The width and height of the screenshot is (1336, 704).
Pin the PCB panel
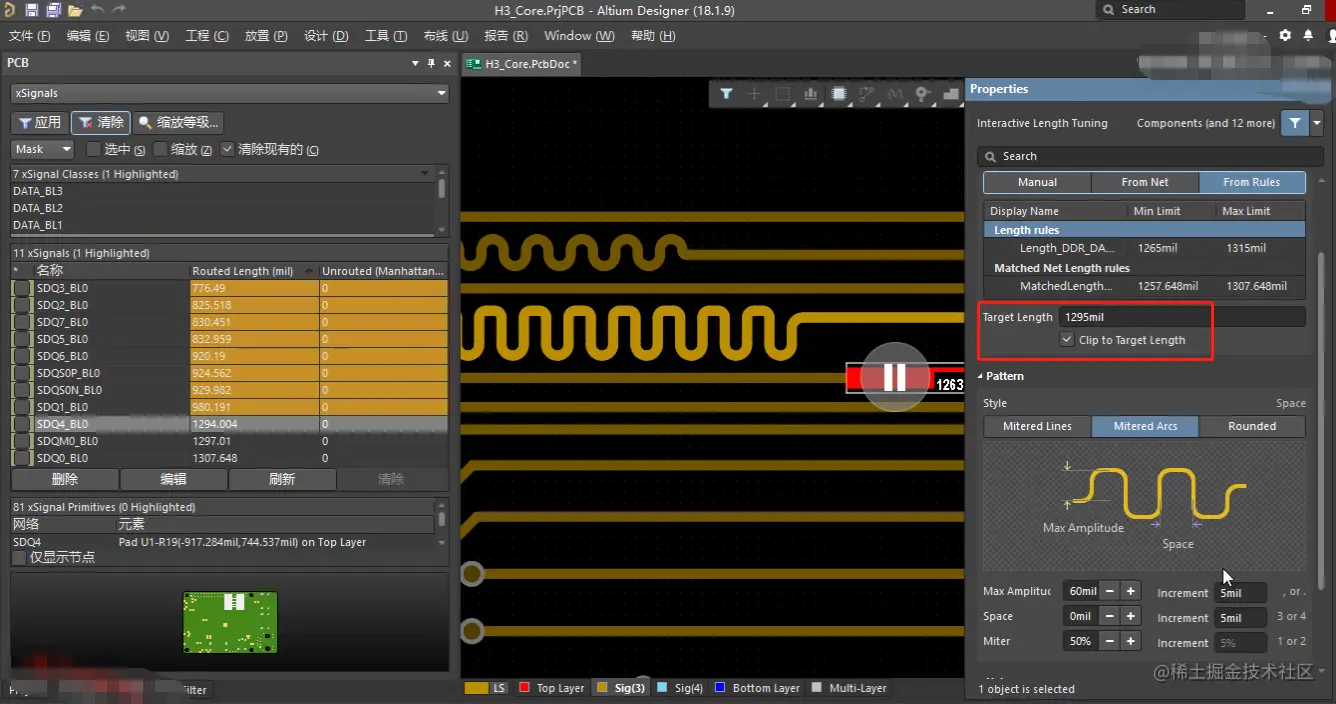[431, 63]
